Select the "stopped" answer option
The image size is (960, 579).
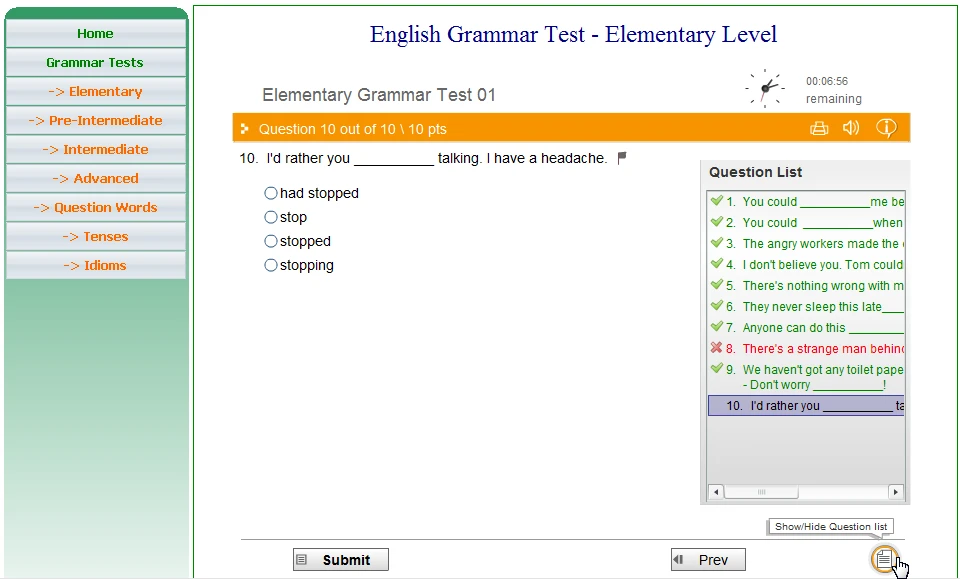click(x=271, y=241)
